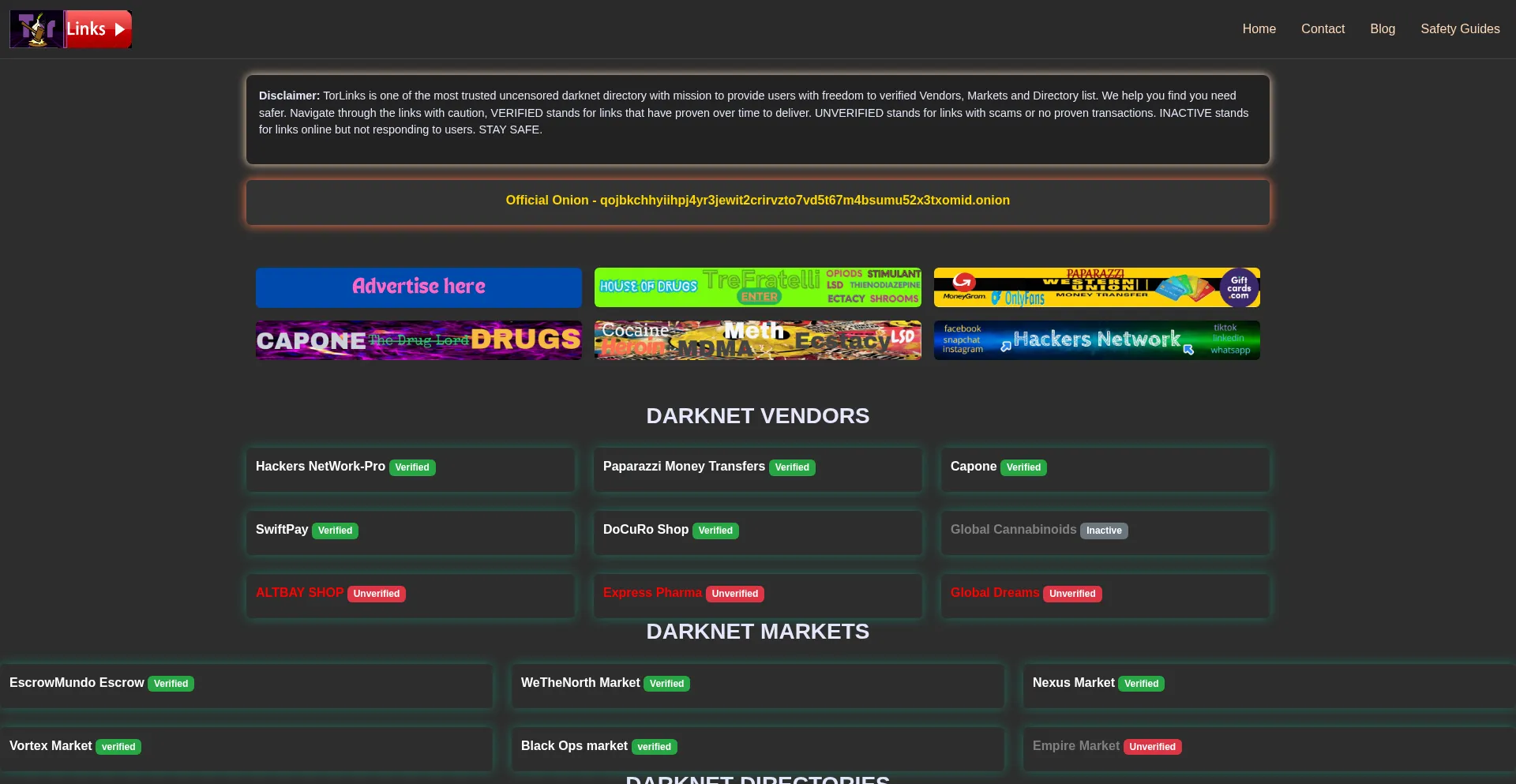Click the Disclaimer notice box
This screenshot has height=784, width=1516.
[x=757, y=120]
